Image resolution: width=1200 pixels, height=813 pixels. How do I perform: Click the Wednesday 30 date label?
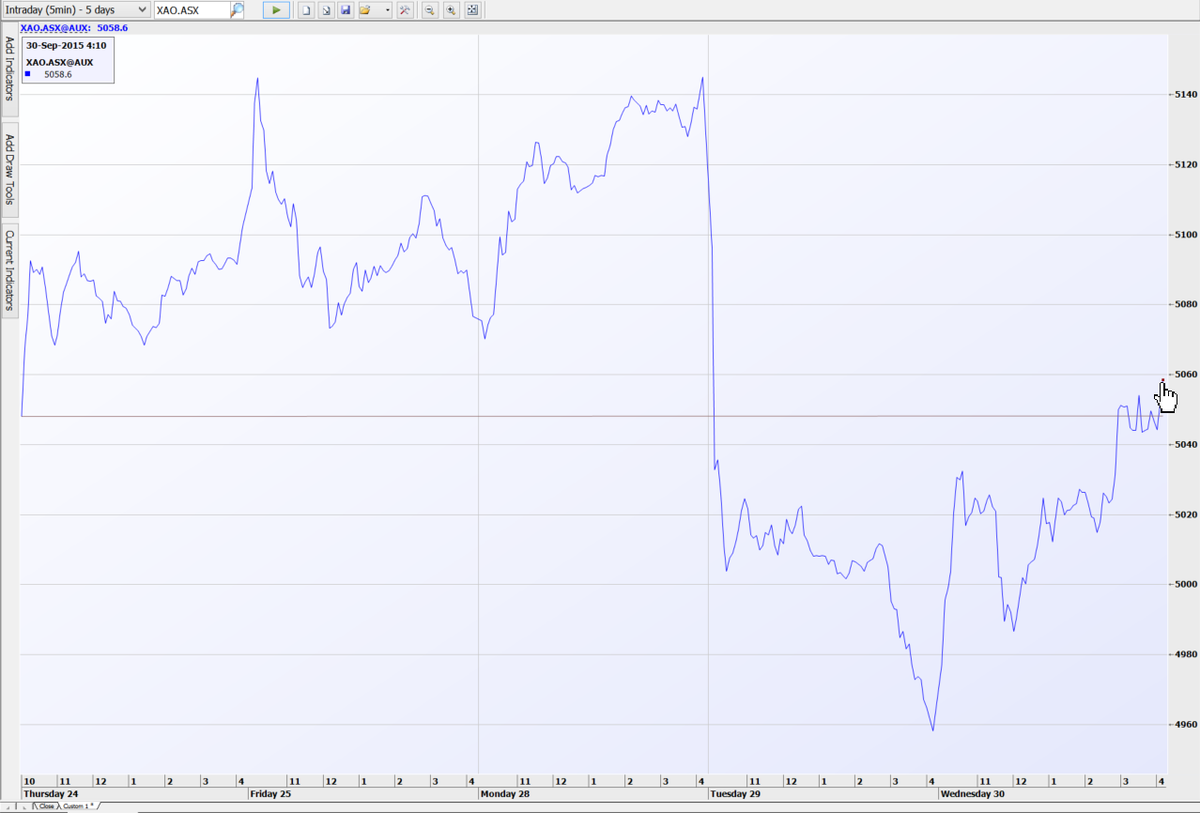972,794
